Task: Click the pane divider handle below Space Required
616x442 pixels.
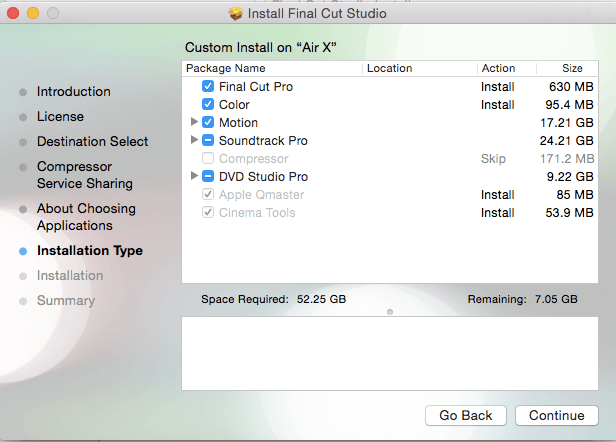Action: (389, 312)
